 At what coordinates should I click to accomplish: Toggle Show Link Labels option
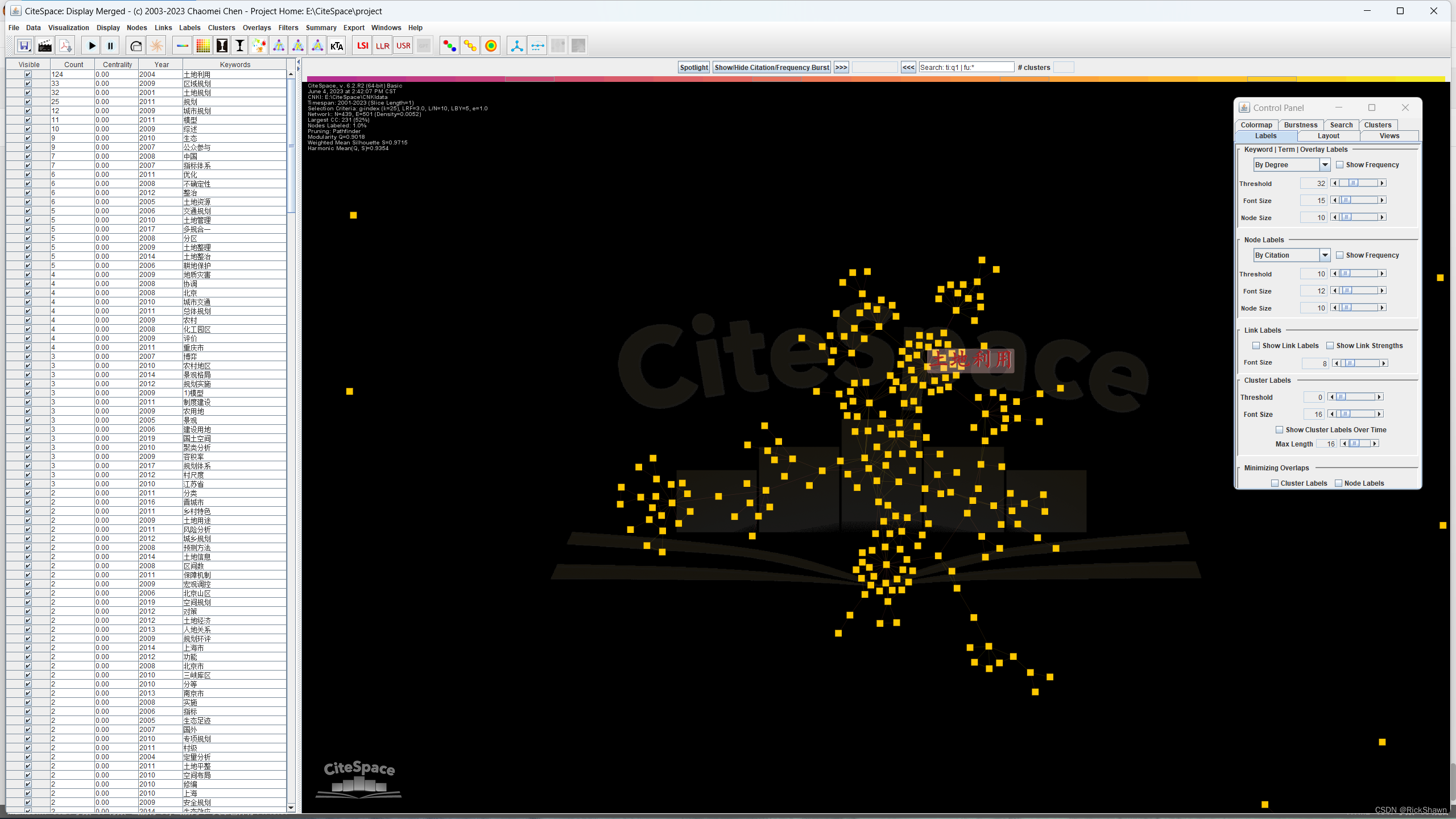click(1256, 345)
